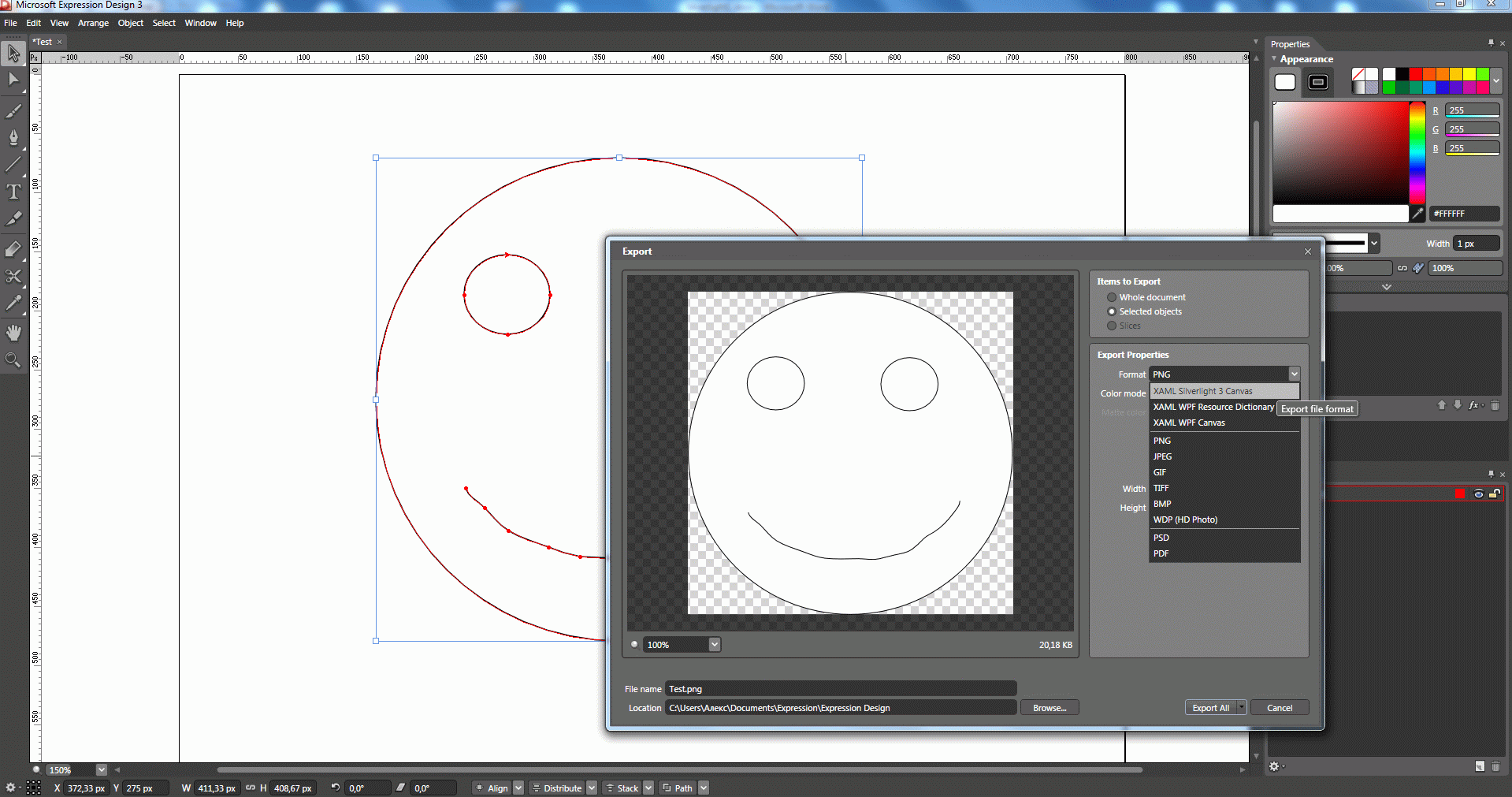Click the Export All button
Screen dimensions: 1512x797
point(1211,707)
